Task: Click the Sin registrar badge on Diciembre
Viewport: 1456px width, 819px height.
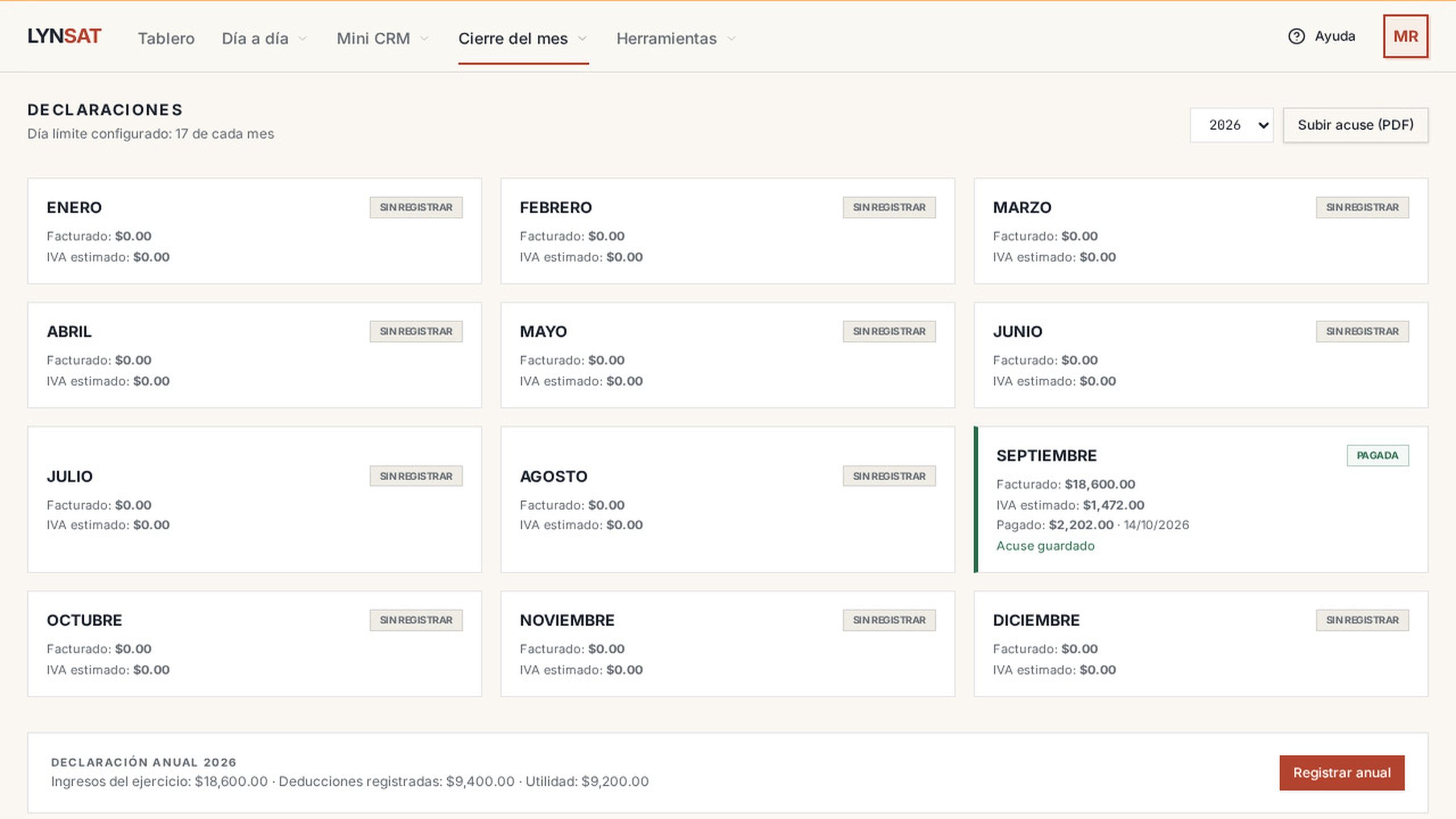Action: [x=1362, y=620]
